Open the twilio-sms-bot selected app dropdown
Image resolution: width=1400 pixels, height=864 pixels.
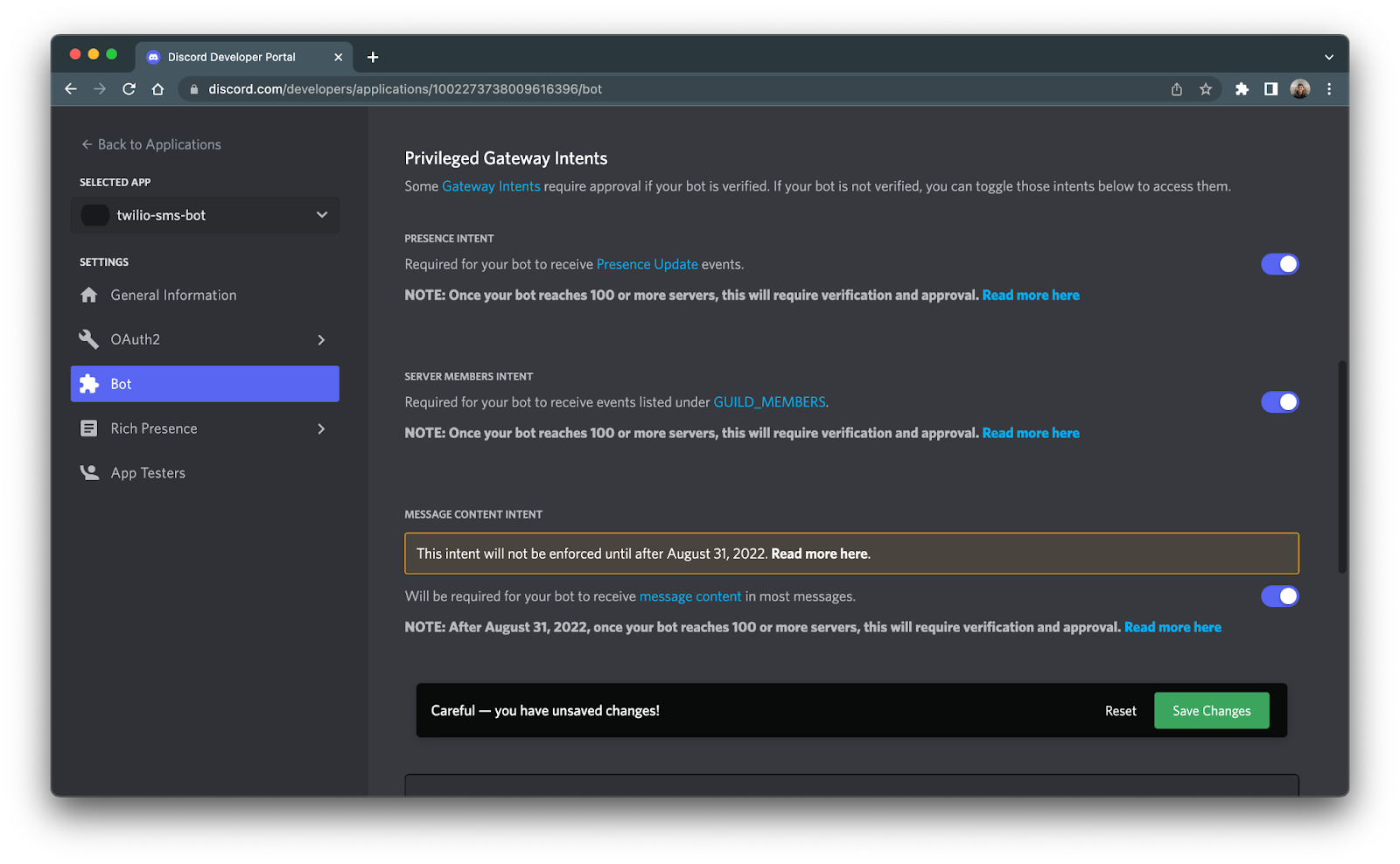[205, 215]
